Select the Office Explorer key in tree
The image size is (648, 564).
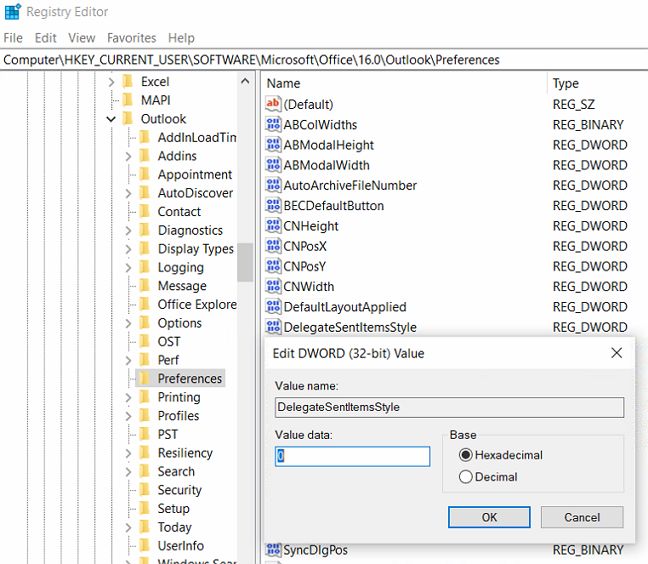pos(197,305)
